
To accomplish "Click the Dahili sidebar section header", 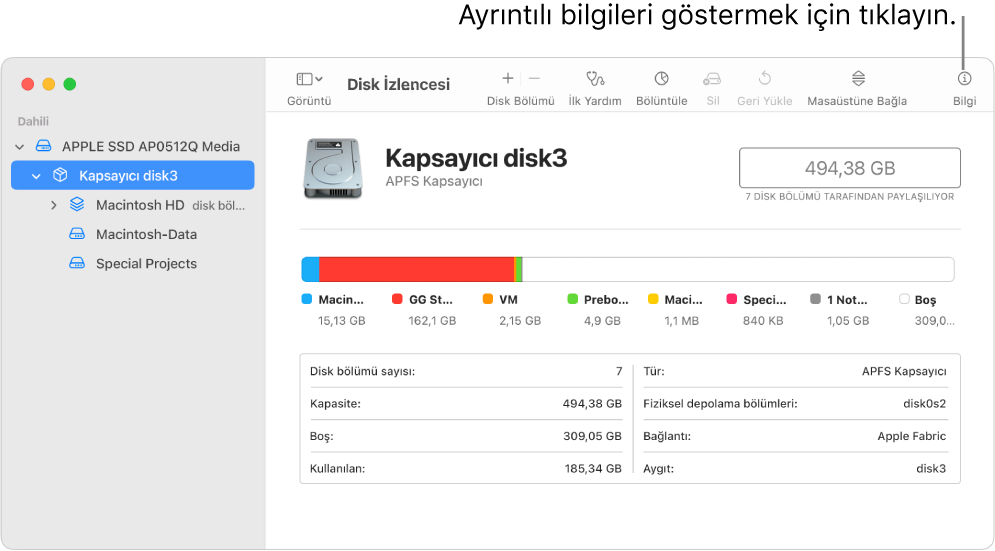I will coord(33,121).
